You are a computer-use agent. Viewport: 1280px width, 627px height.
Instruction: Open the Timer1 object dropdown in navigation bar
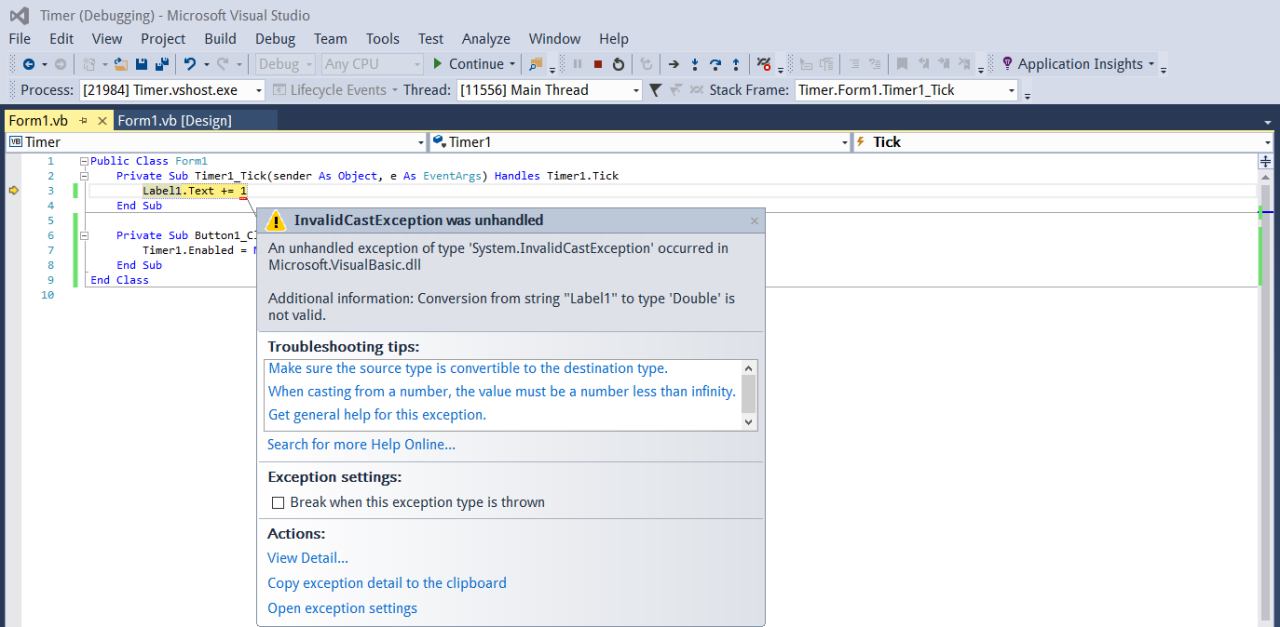(638, 142)
